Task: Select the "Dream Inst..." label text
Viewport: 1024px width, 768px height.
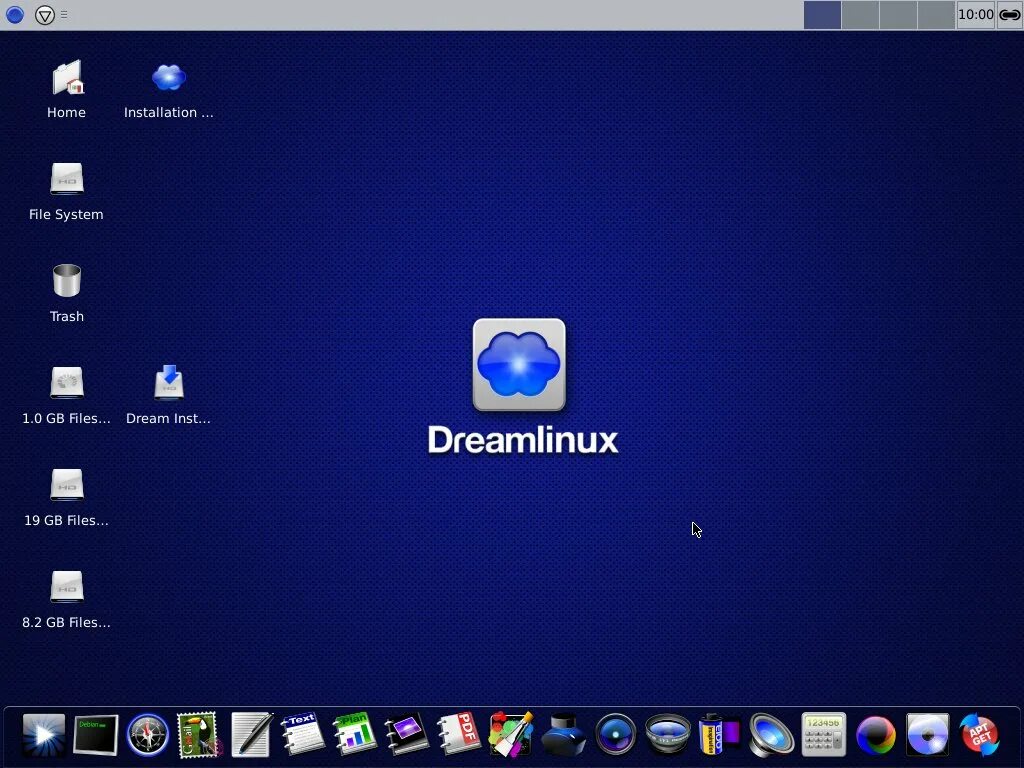Action: (168, 418)
